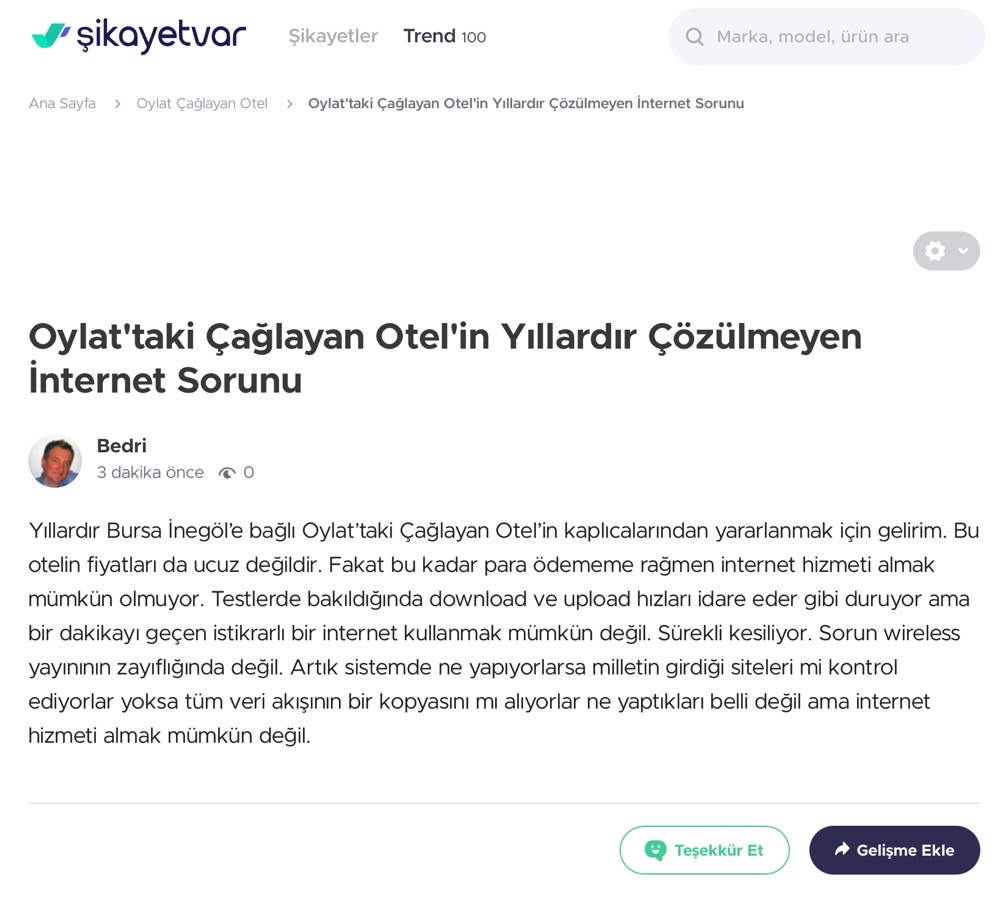Screen dimensions: 1000x901
Task: Click the share arrow on Gelişme Ekle
Action: (x=842, y=849)
